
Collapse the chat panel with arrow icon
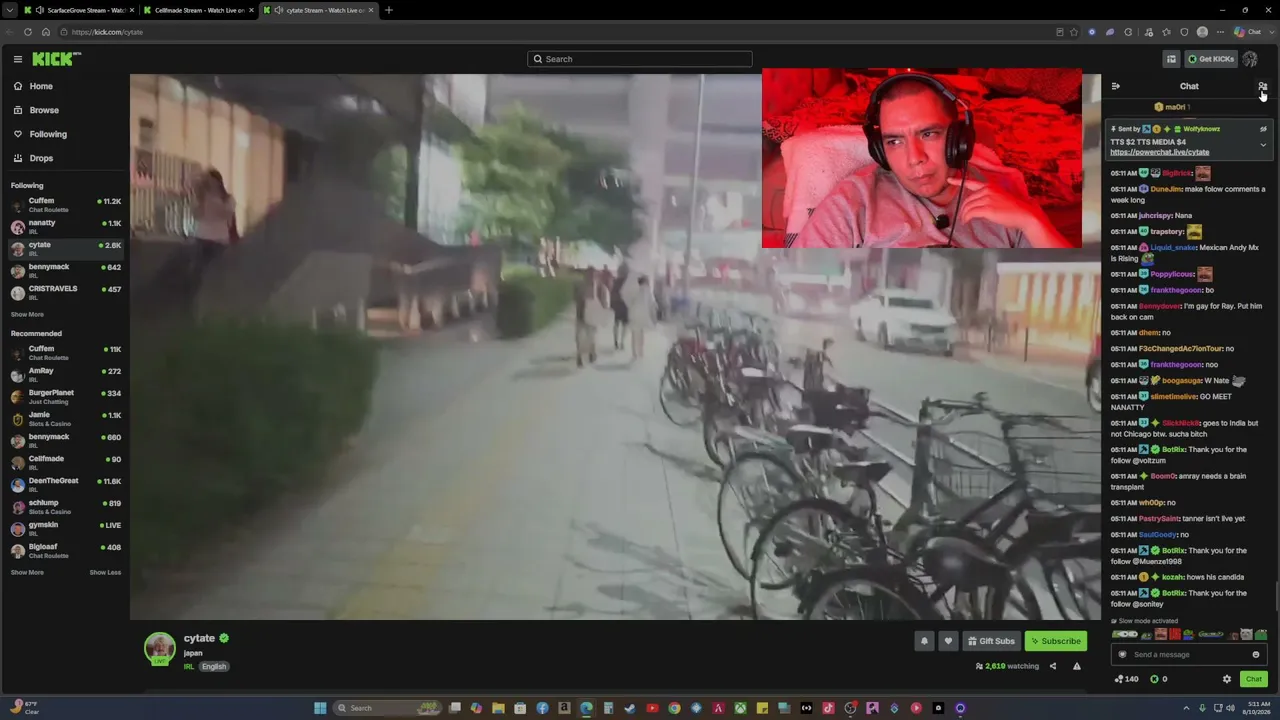click(1116, 86)
